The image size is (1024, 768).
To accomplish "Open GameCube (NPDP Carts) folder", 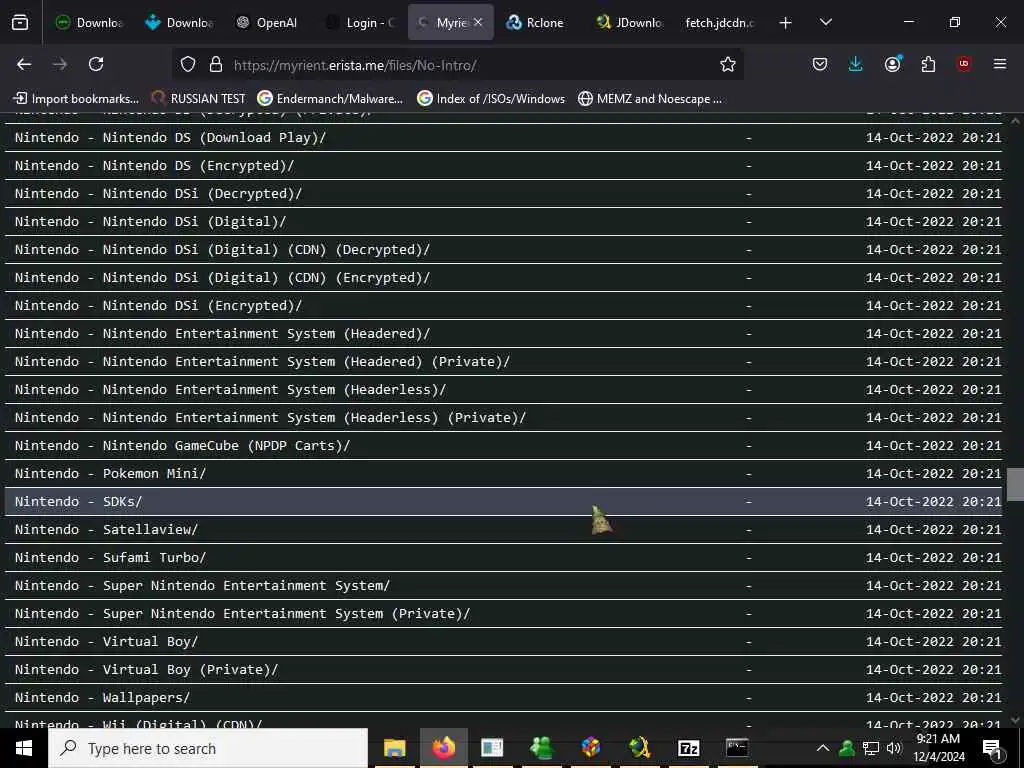I will point(182,446).
